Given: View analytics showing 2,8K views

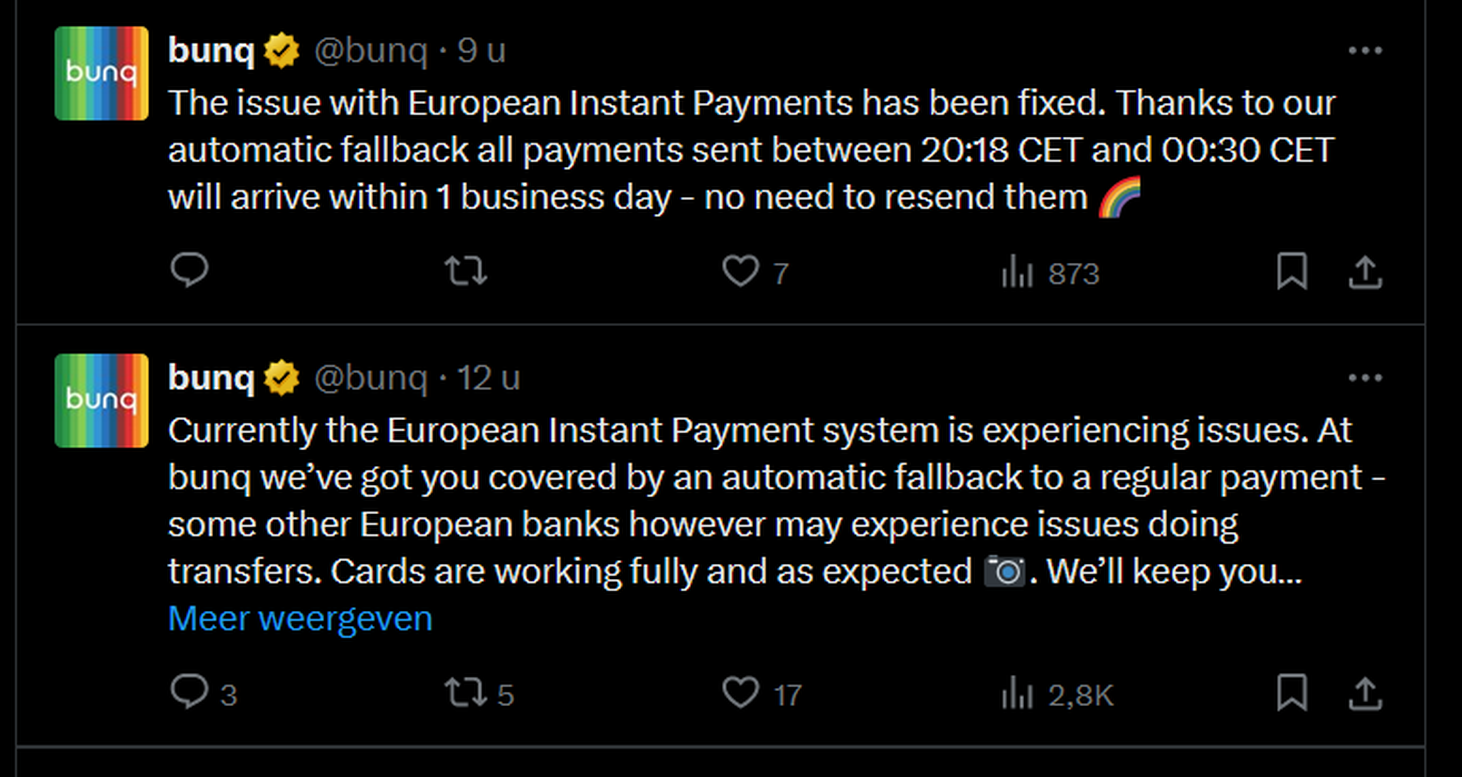Looking at the screenshot, I should [x=1057, y=693].
